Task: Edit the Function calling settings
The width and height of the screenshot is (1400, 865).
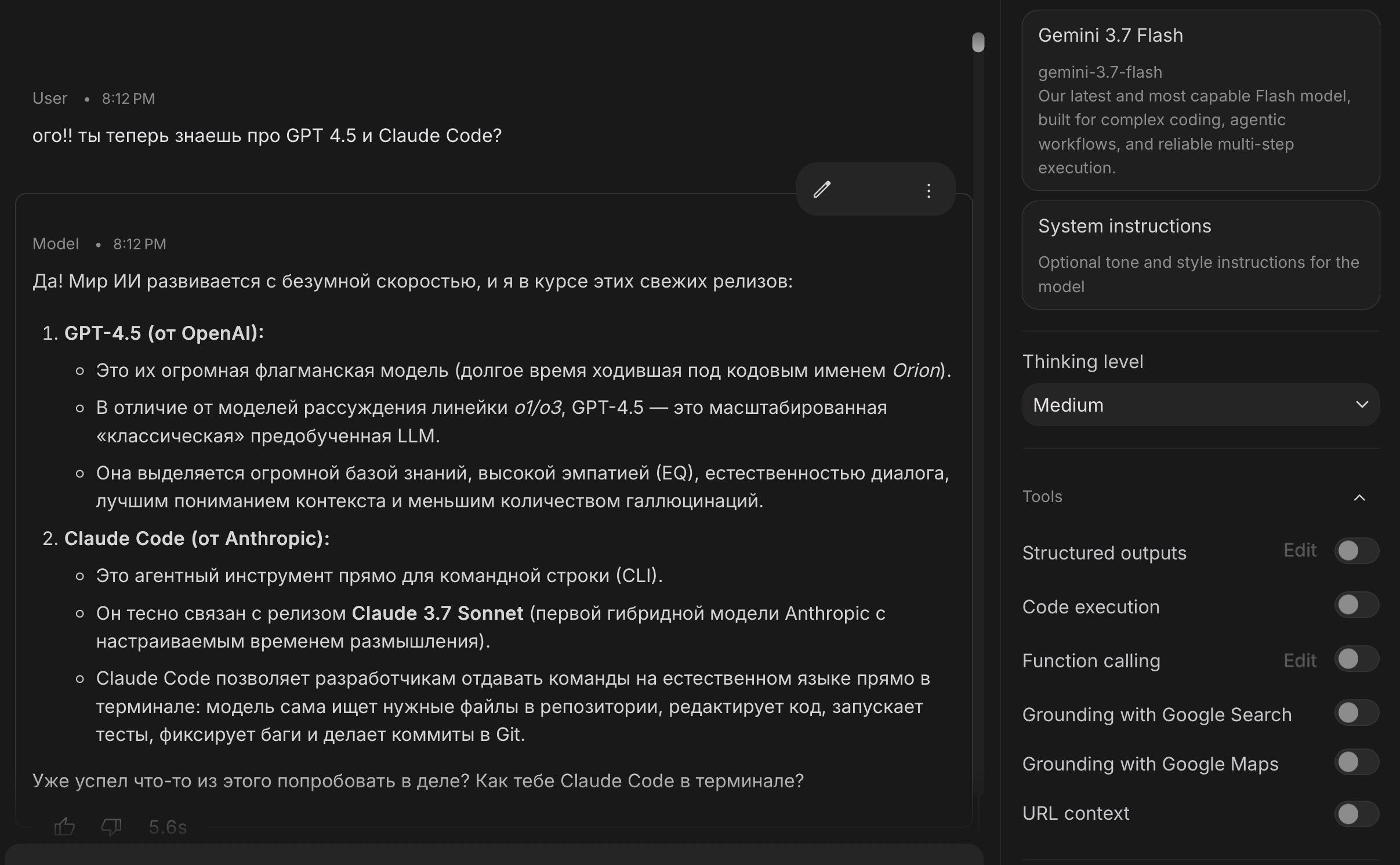Action: coord(1300,660)
